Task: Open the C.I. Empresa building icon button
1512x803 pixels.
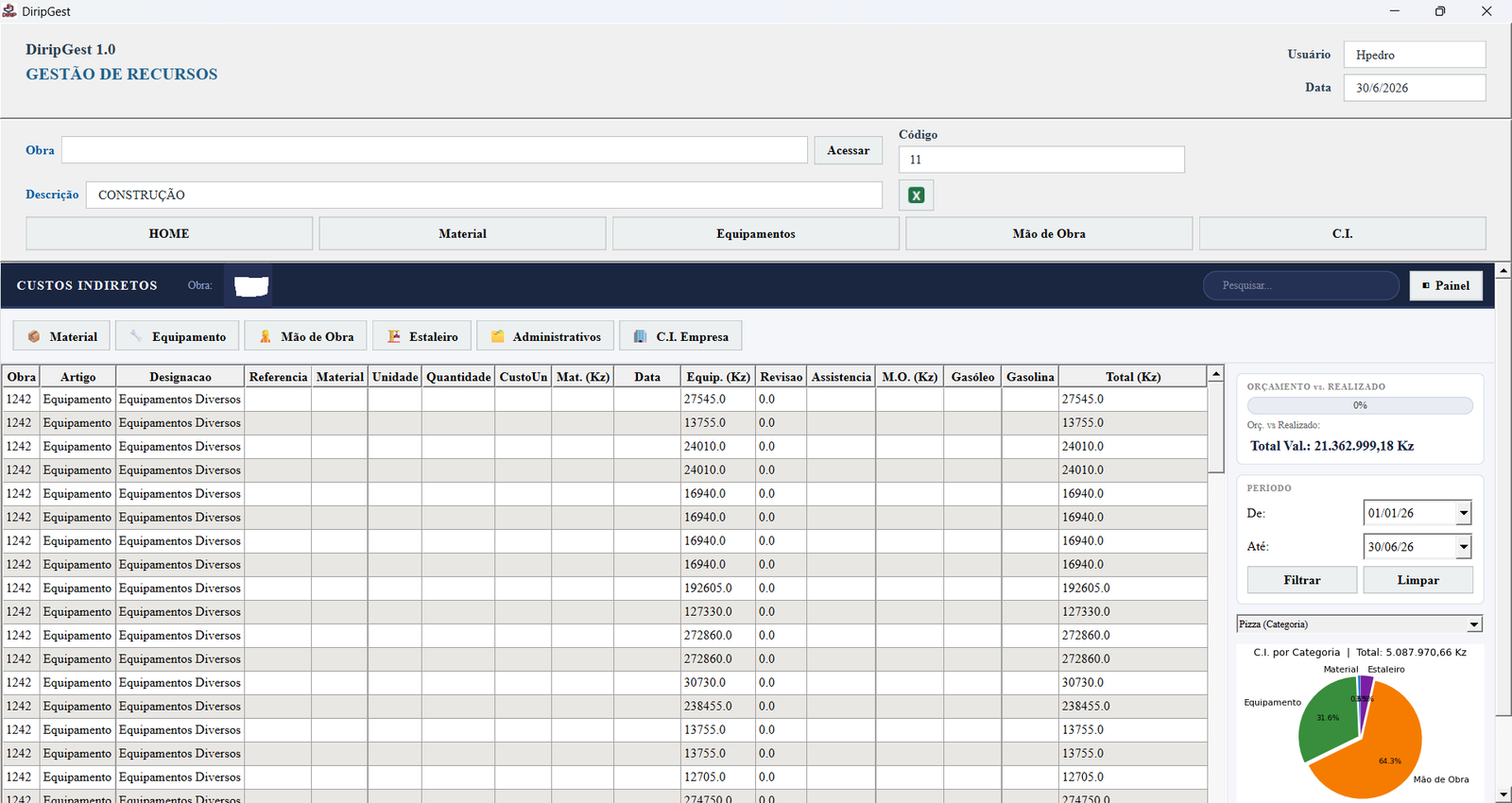Action: click(680, 336)
